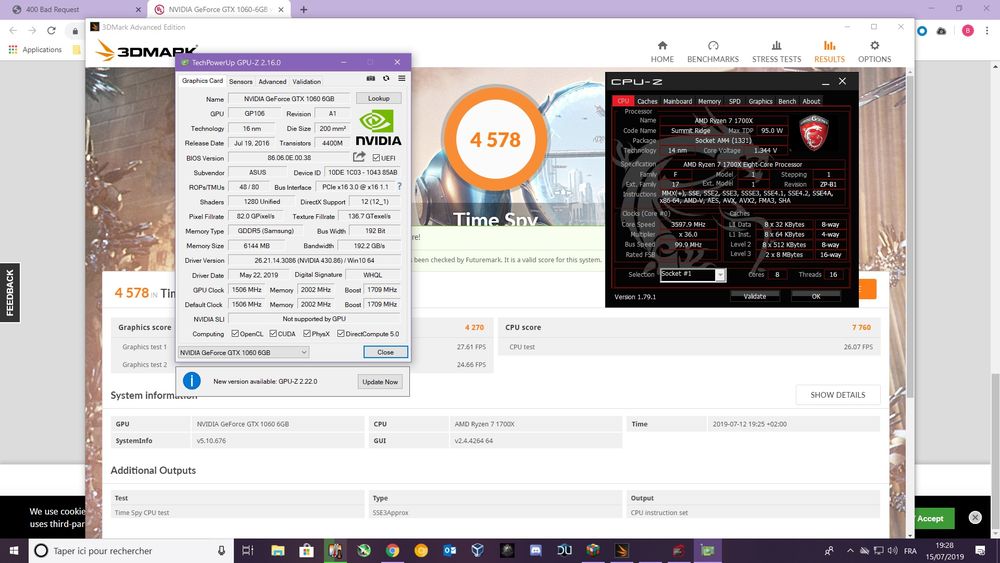Image resolution: width=1000 pixels, height=563 pixels.
Task: Dismiss the cookie banner with X icon
Action: [974, 517]
